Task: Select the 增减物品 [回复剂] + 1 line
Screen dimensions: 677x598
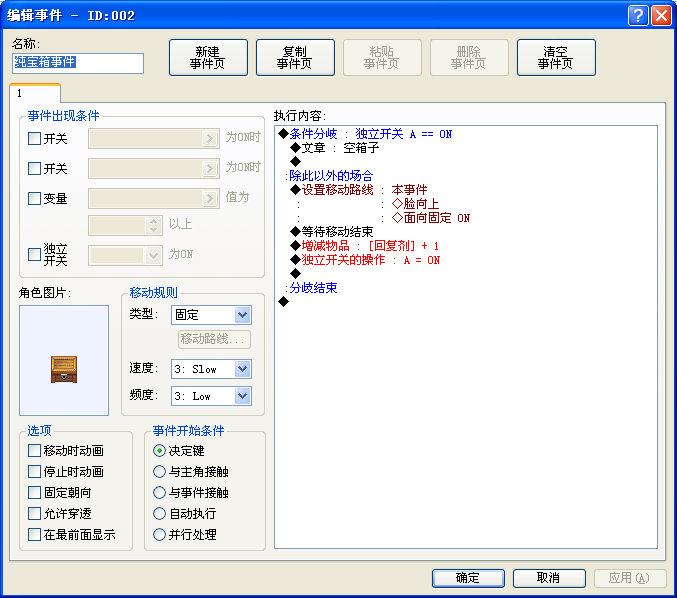Action: 365,246
